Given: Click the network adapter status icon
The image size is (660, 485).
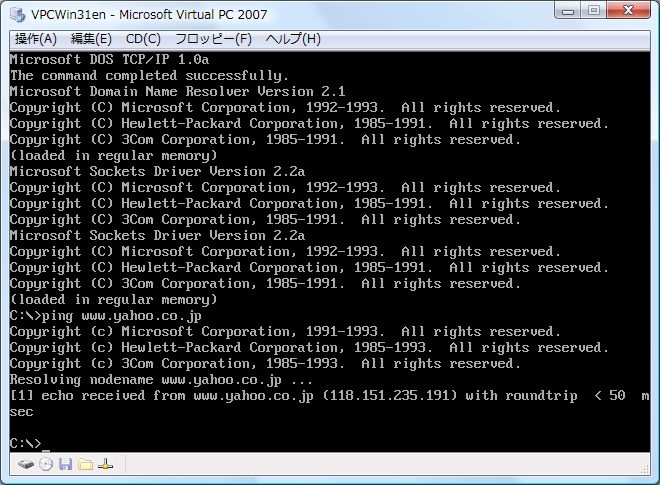Looking at the screenshot, I should (x=105, y=464).
